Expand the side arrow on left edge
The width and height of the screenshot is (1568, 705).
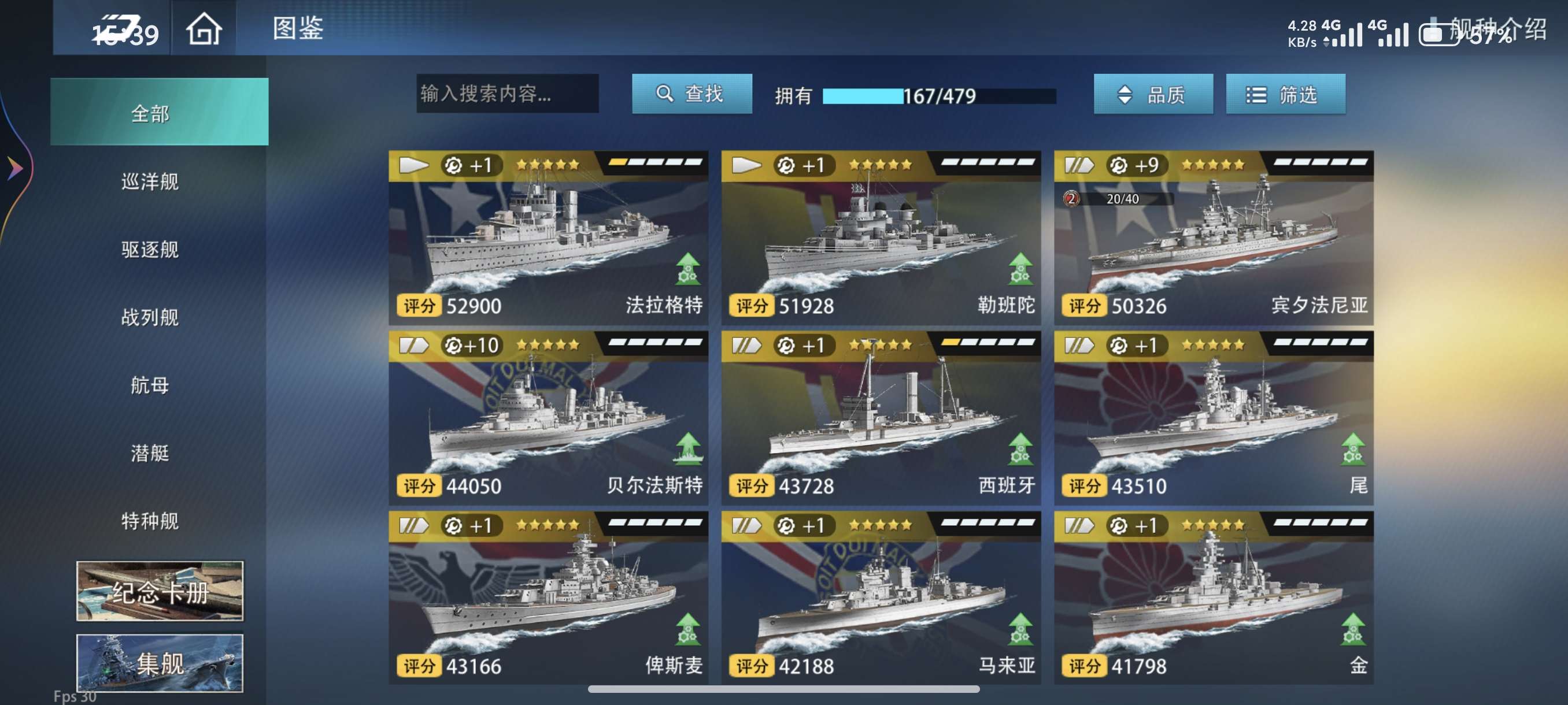pos(14,168)
